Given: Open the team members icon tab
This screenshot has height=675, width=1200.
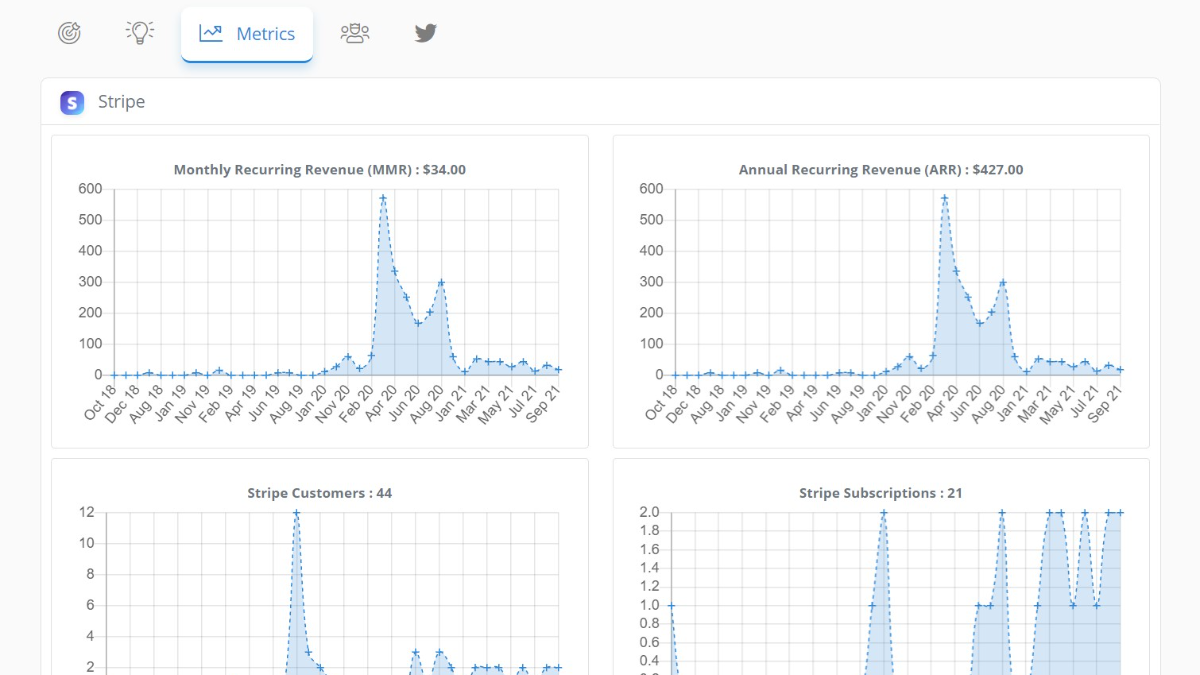Looking at the screenshot, I should 355,33.
